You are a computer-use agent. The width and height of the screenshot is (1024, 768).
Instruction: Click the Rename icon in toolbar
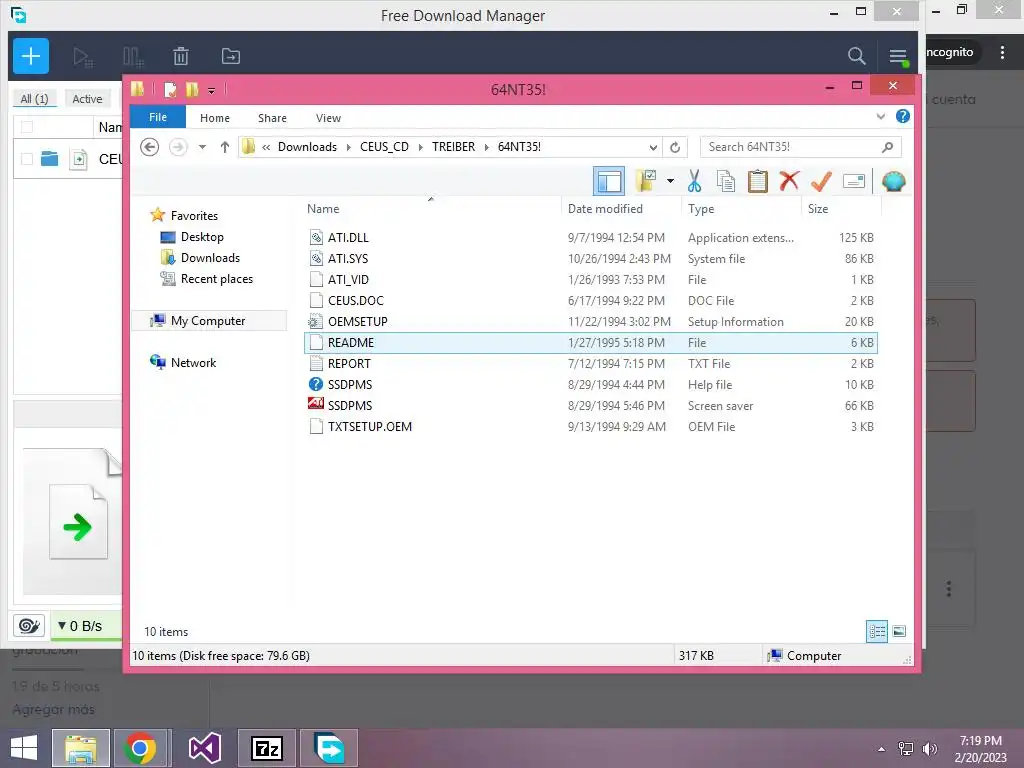click(854, 181)
